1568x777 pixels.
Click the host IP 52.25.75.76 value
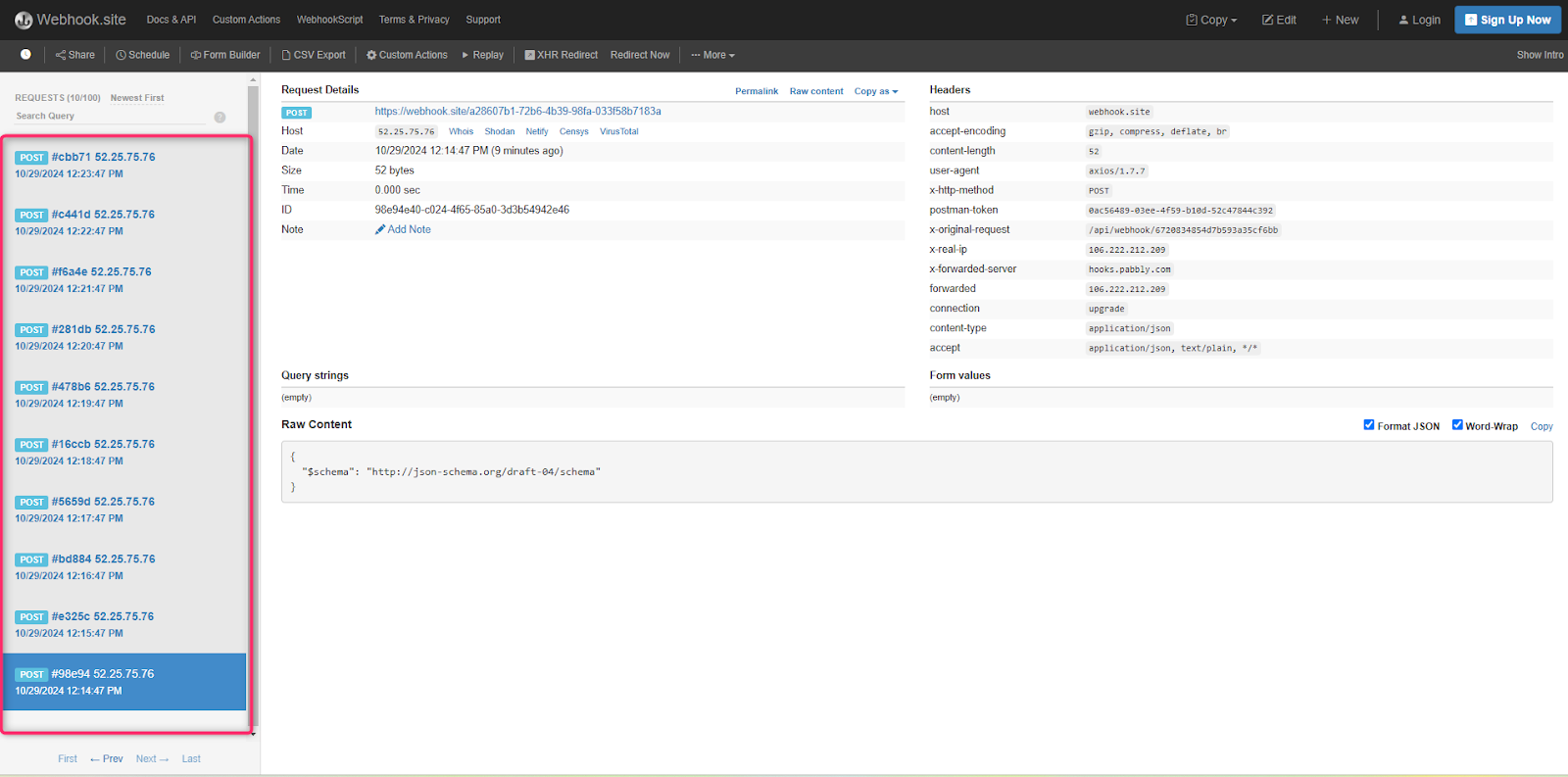point(406,131)
